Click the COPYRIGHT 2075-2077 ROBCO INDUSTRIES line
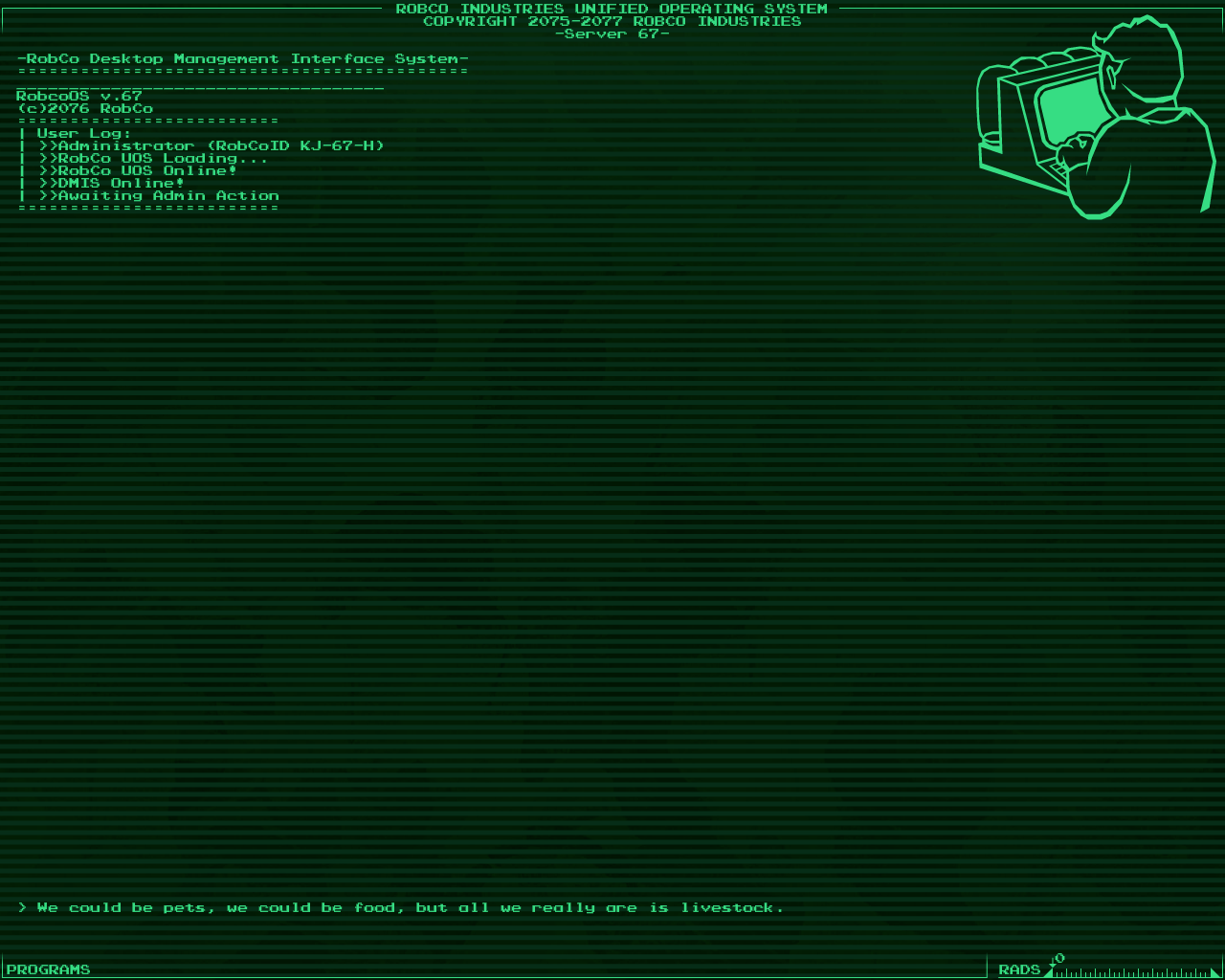The height and width of the screenshot is (980, 1225). click(612, 21)
